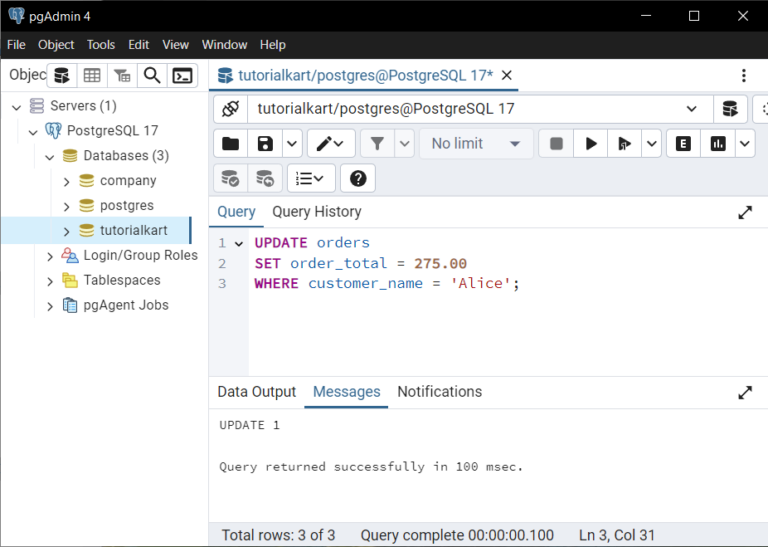Collapse the UPDATE statement fold arrow at line 1

(239, 243)
